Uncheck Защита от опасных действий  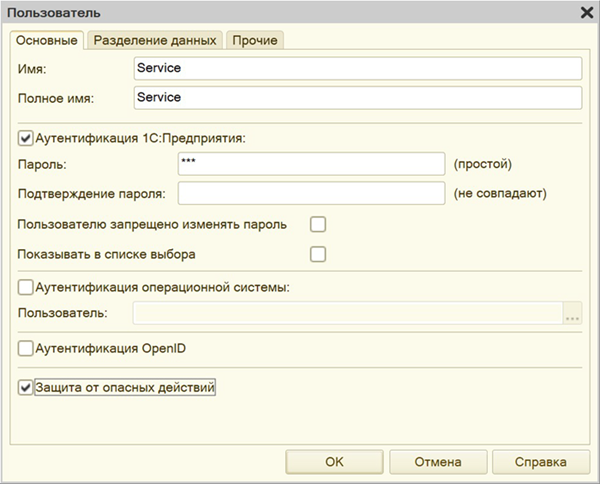coord(26,387)
